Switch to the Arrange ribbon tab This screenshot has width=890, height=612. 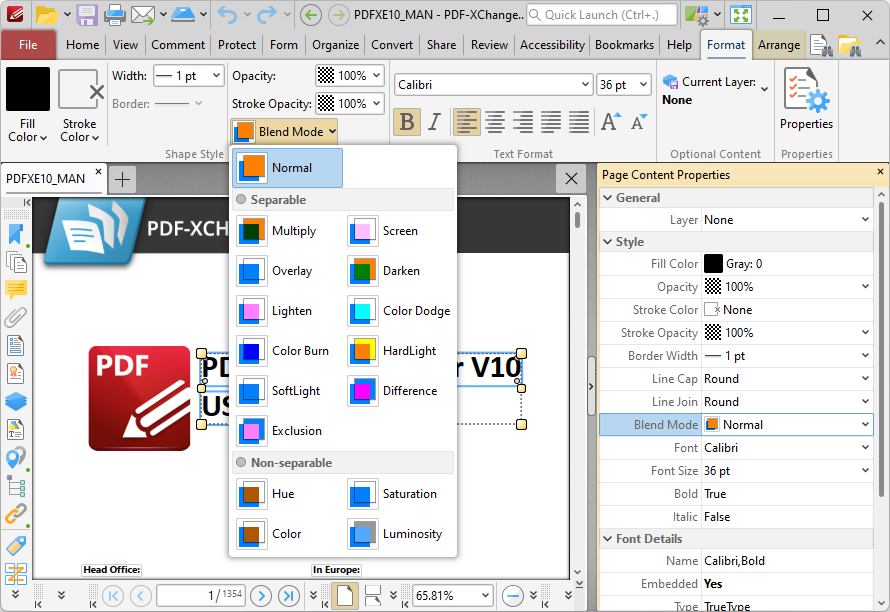(x=778, y=45)
